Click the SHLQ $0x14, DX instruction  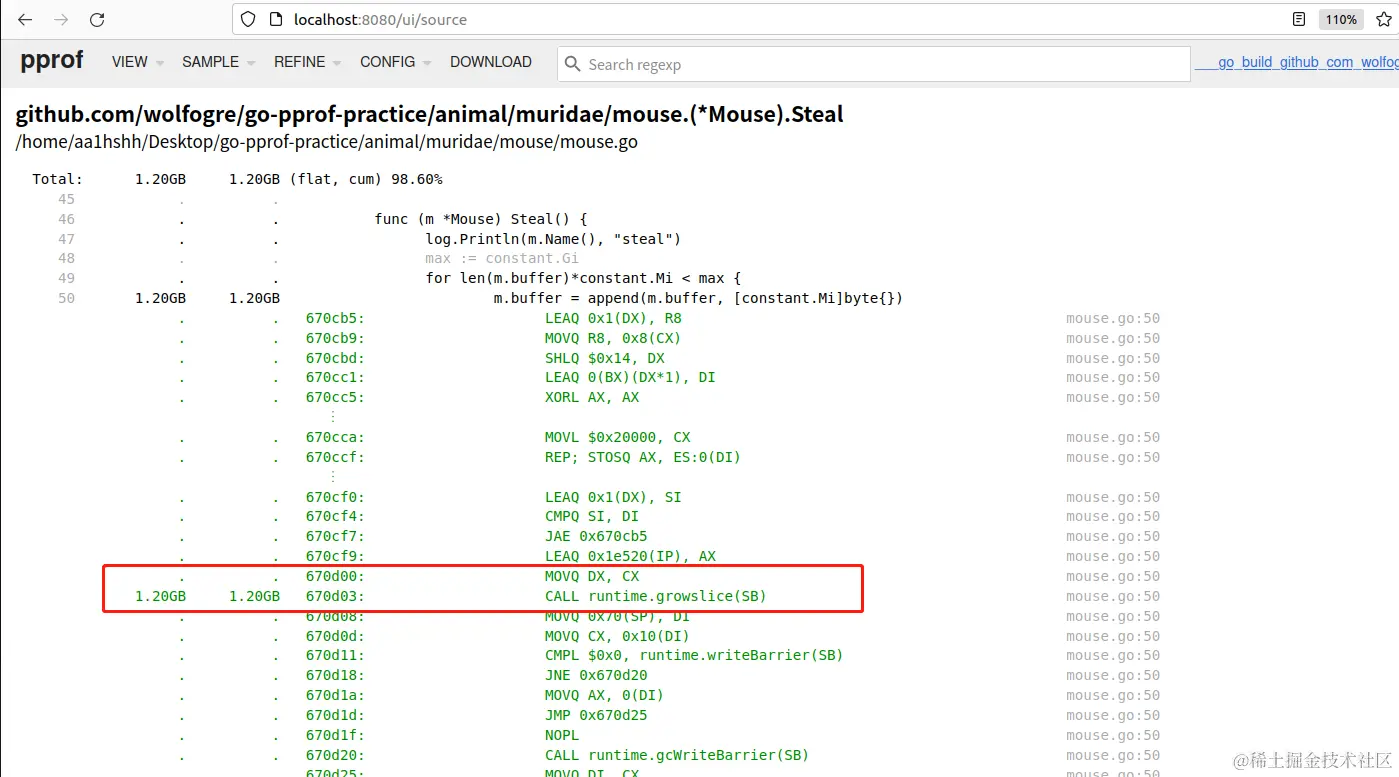point(605,358)
